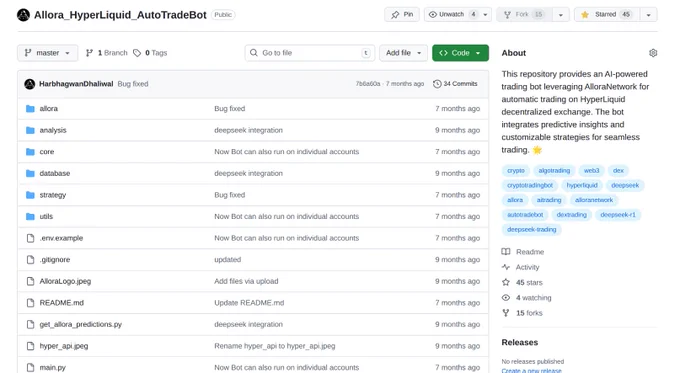Open the allora folder
Screen dimensions: 680x373
click(x=49, y=108)
